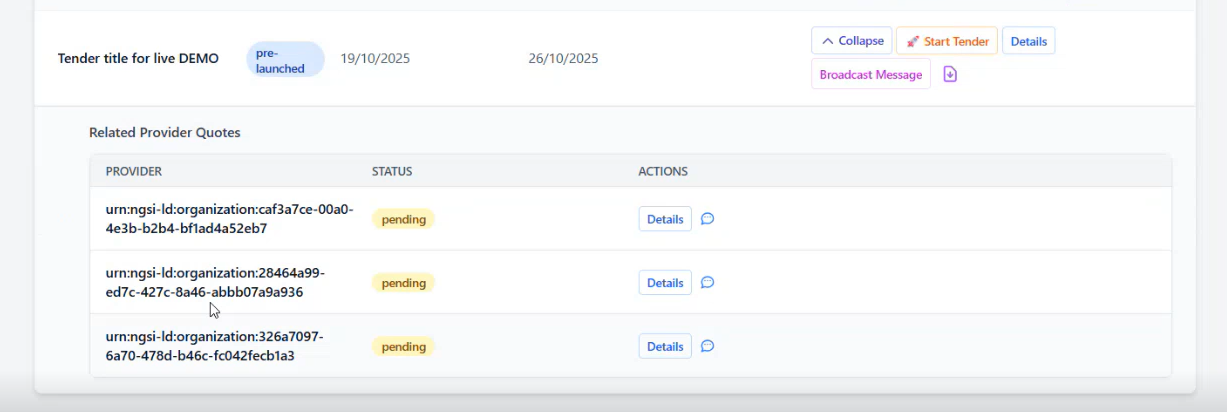
Task: Open chat icon for provider 28464a99
Action: tap(707, 283)
